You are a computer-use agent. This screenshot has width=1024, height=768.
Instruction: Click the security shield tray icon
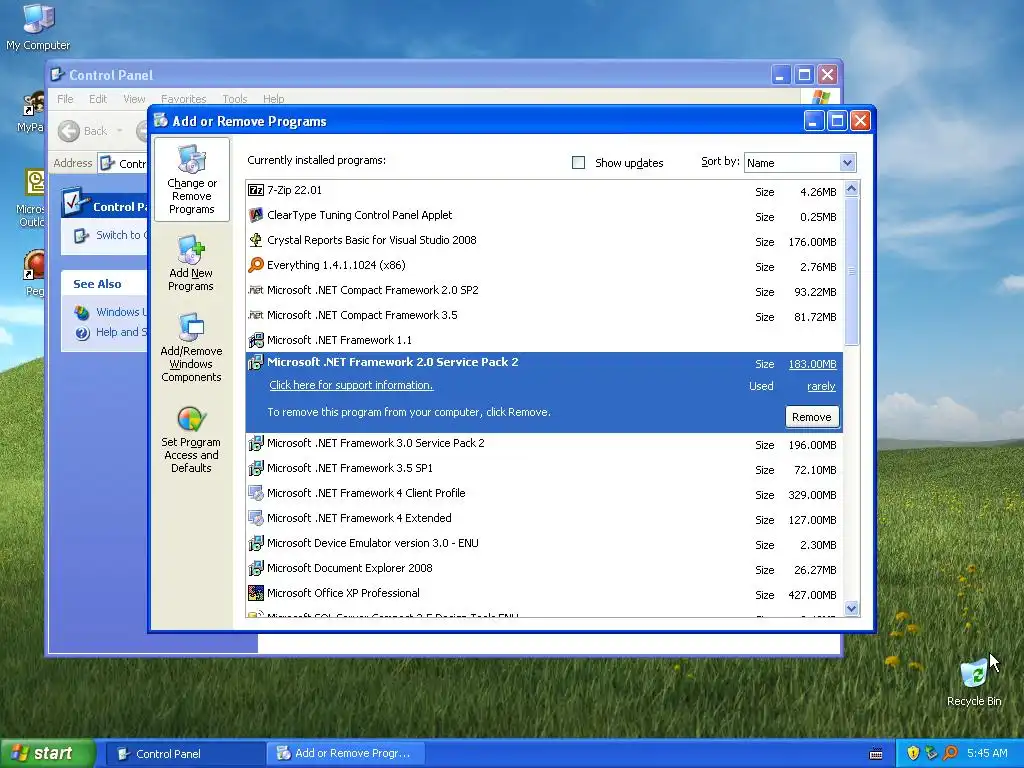[913, 753]
